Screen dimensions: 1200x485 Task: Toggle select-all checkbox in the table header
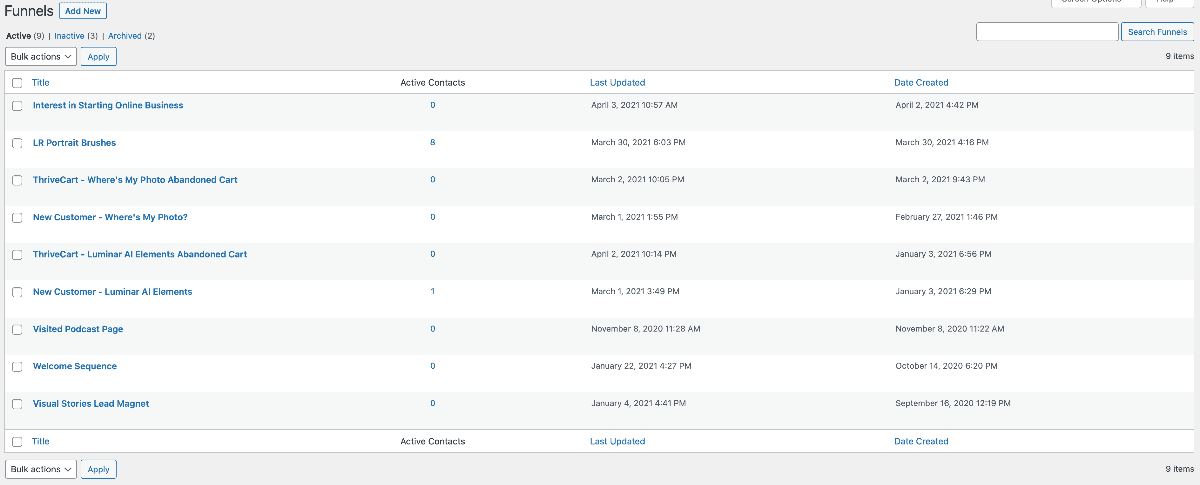[x=17, y=83]
